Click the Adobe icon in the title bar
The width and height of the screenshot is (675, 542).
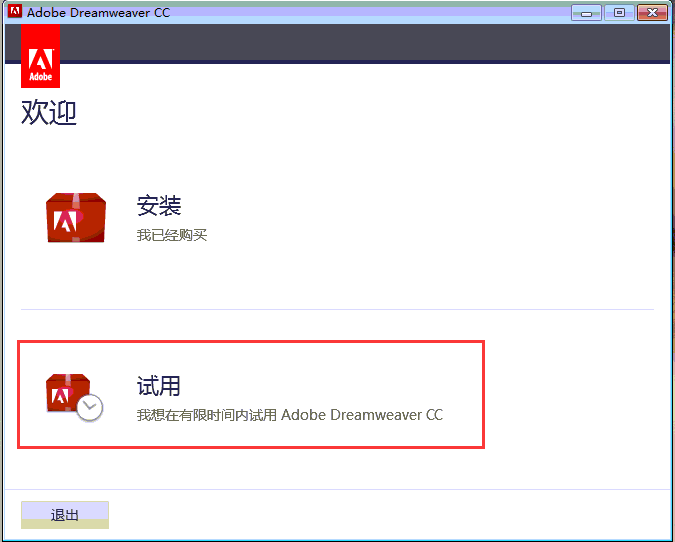(15, 12)
